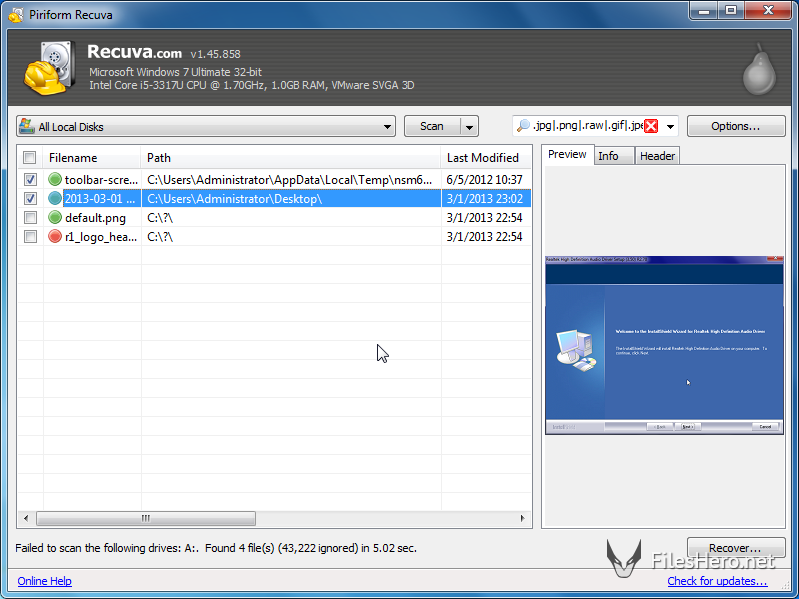Uncheck the 2013-03-01 file checkbox
799x599 pixels.
(x=30, y=198)
